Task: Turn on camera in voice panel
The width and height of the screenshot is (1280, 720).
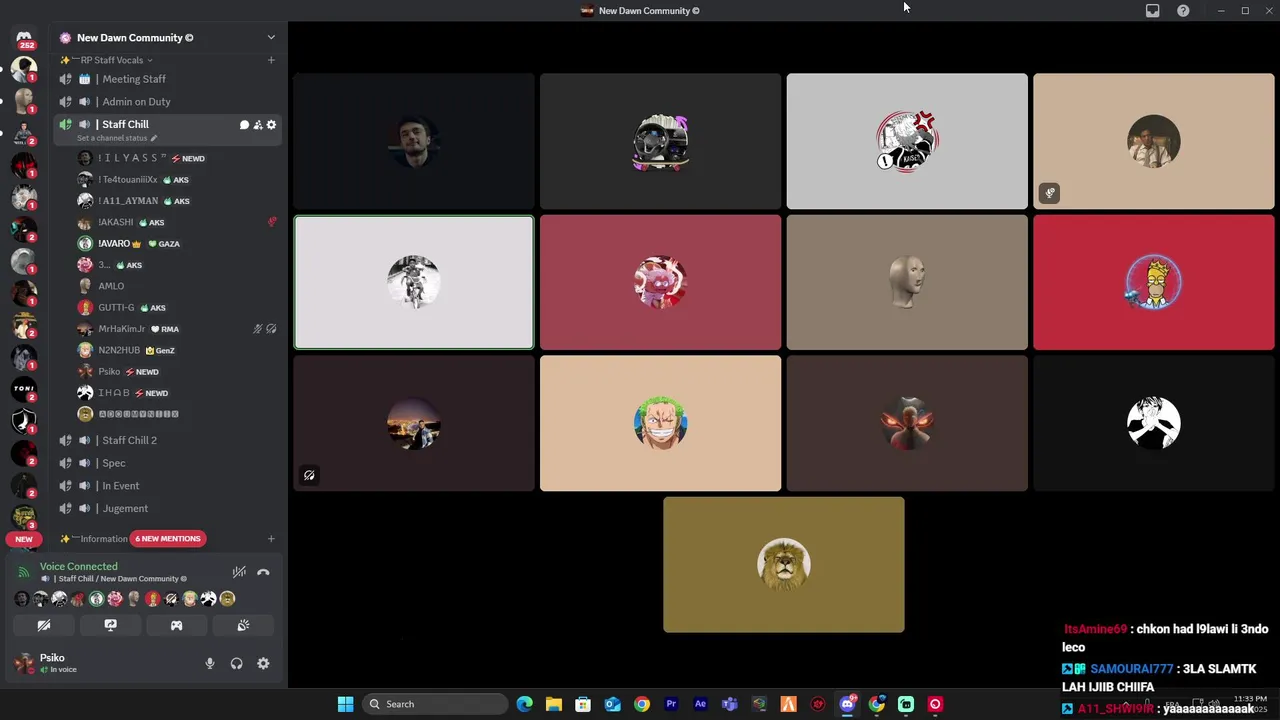Action: pyautogui.click(x=44, y=625)
